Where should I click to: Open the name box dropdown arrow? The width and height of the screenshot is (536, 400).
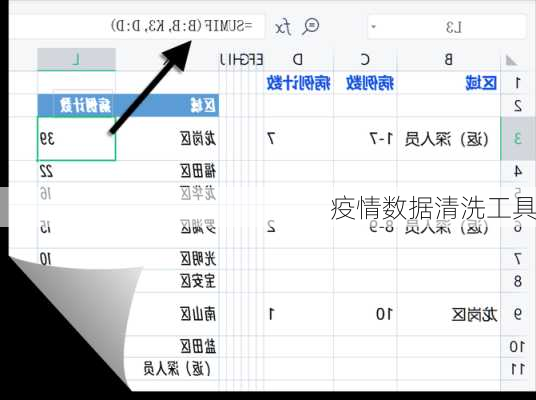(374, 27)
